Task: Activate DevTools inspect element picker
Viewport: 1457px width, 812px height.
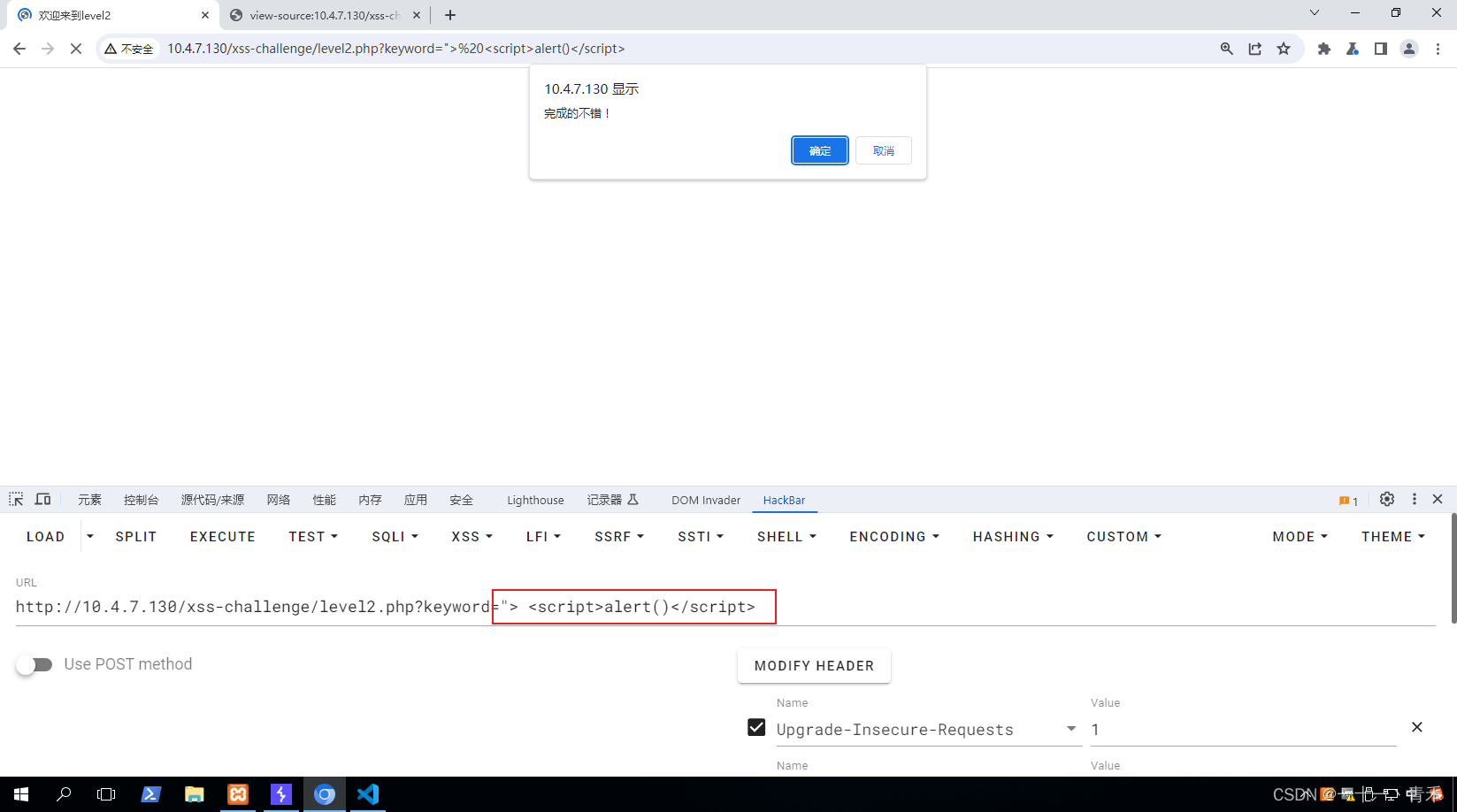Action: coord(16,500)
